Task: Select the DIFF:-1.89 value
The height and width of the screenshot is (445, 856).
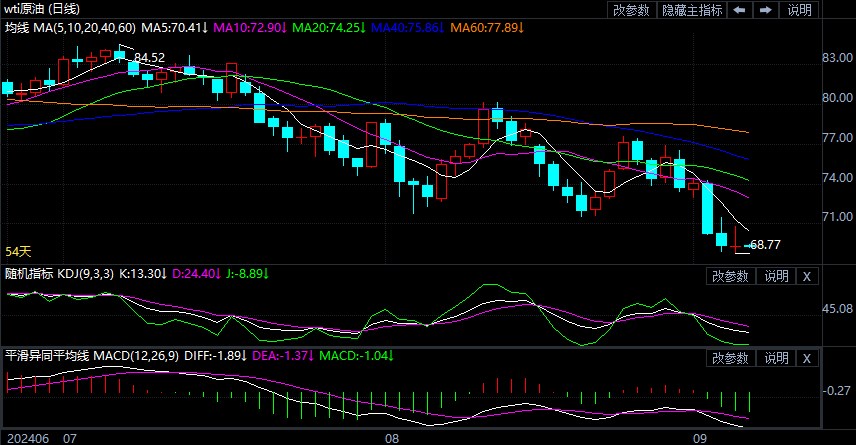Action: click(x=216, y=356)
